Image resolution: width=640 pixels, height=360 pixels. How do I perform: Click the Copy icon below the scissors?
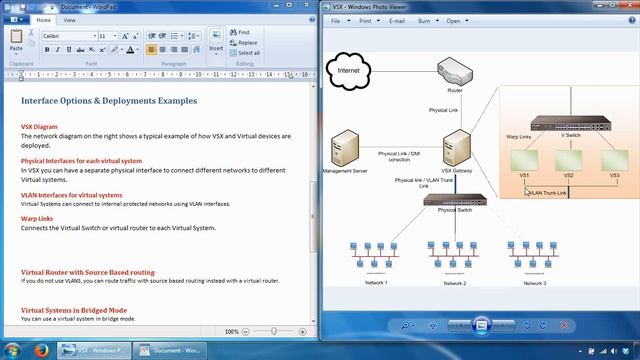[32, 43]
